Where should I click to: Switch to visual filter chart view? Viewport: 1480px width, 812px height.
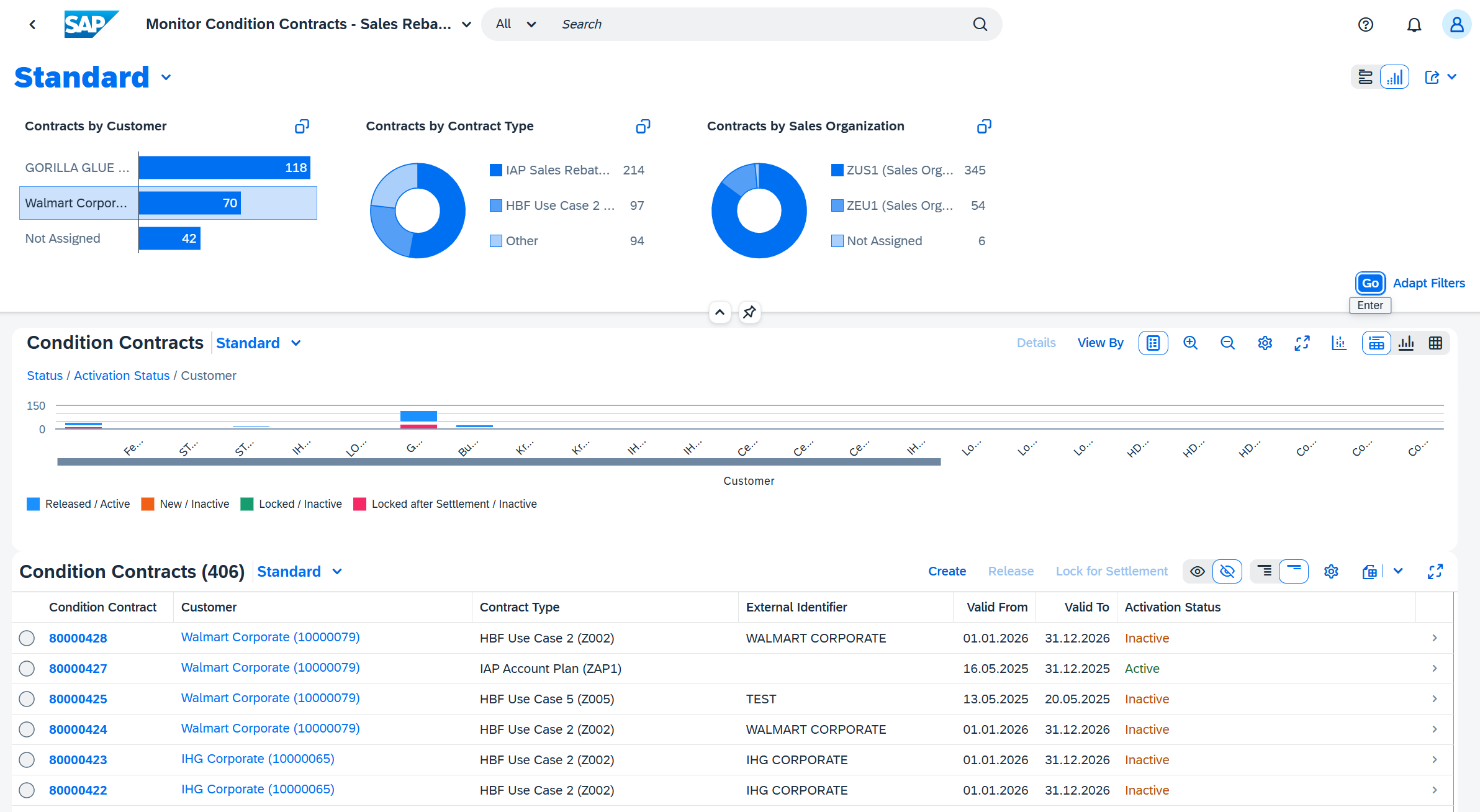(x=1394, y=77)
